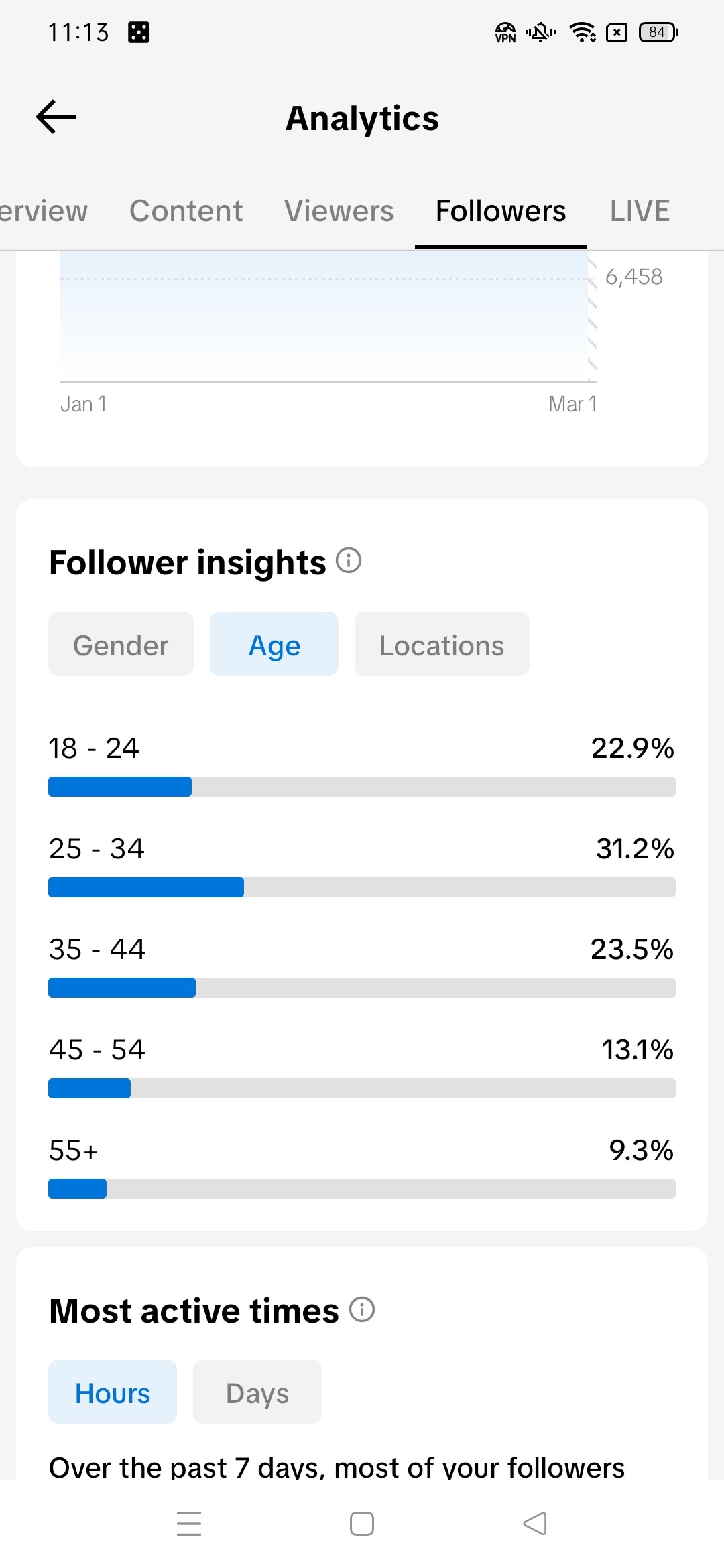This screenshot has width=724, height=1568.
Task: Tap the battery indicator icon
Action: [658, 32]
